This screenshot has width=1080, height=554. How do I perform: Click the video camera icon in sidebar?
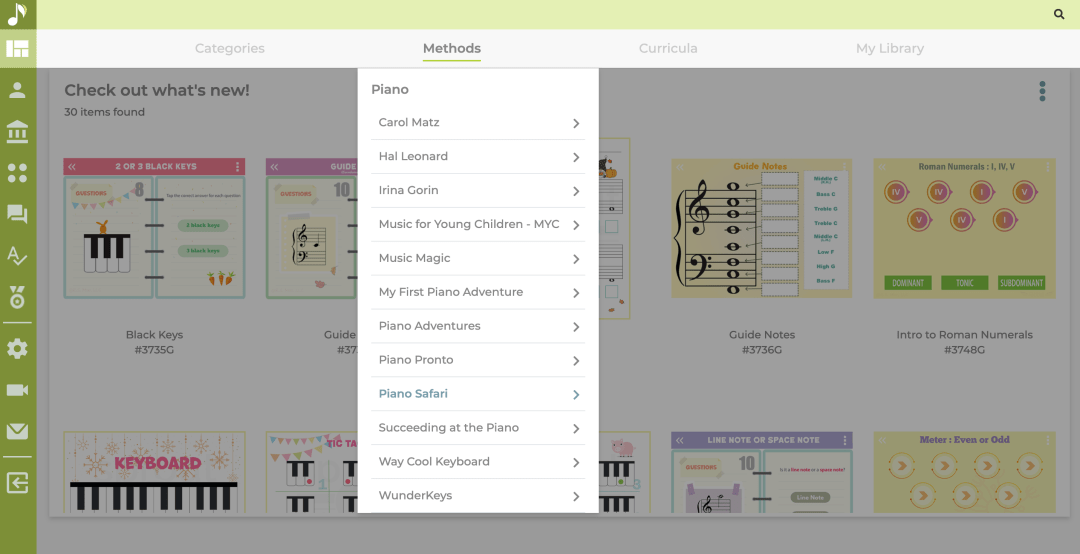[x=17, y=390]
